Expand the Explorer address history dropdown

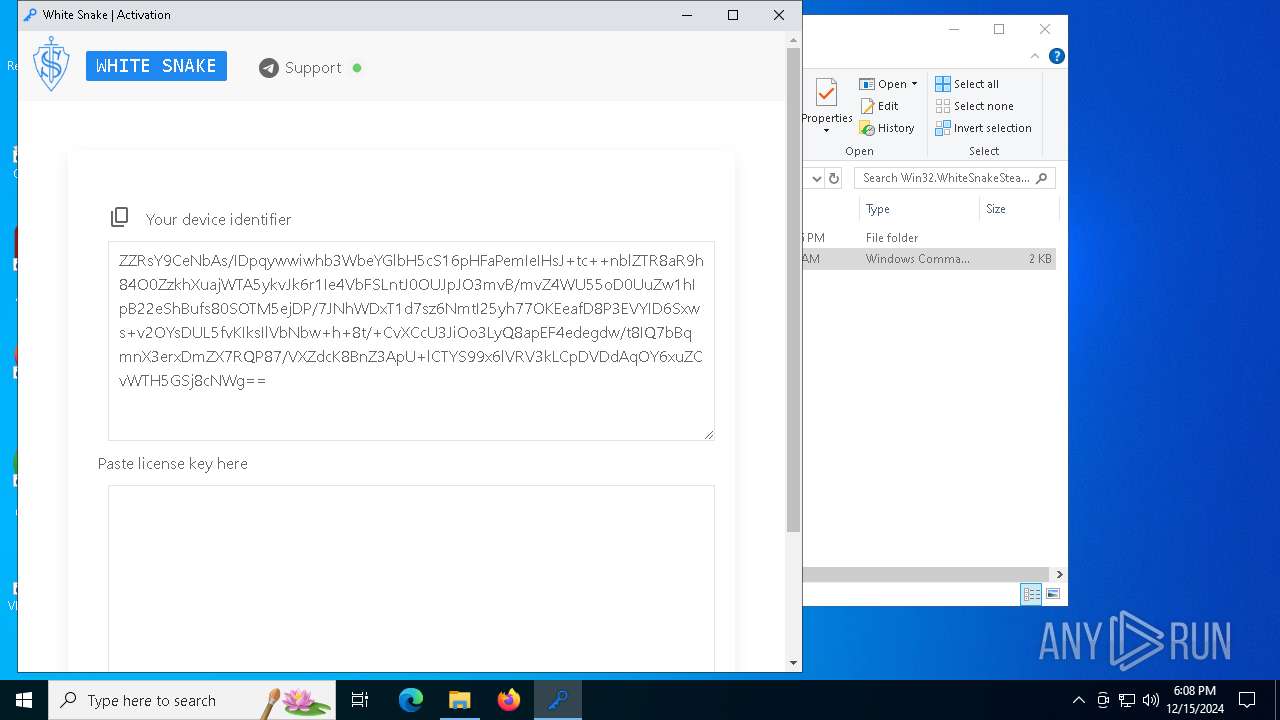click(x=816, y=178)
